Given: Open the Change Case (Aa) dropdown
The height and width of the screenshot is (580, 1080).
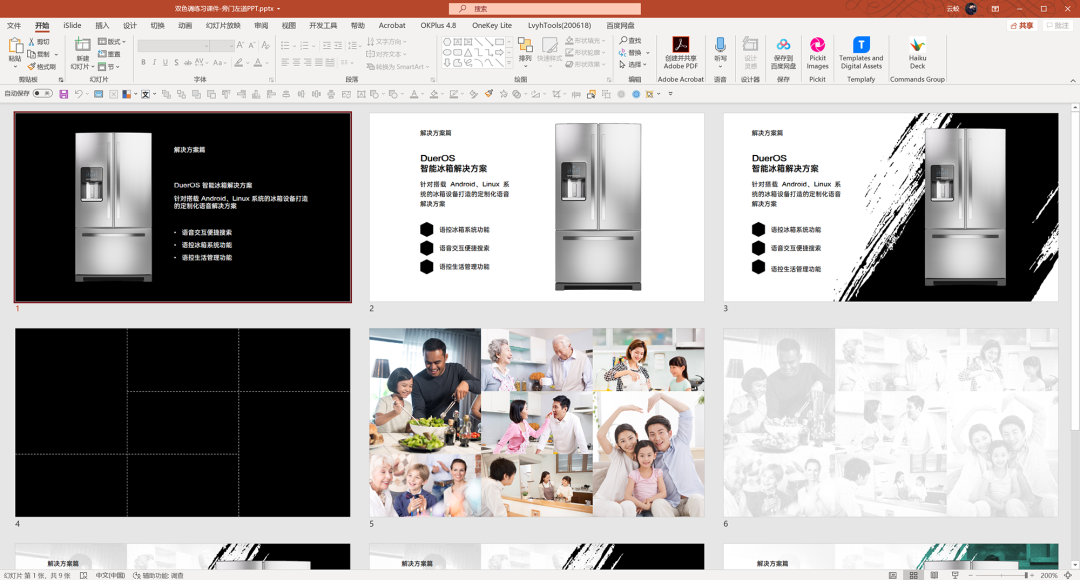Looking at the screenshot, I should click(219, 63).
